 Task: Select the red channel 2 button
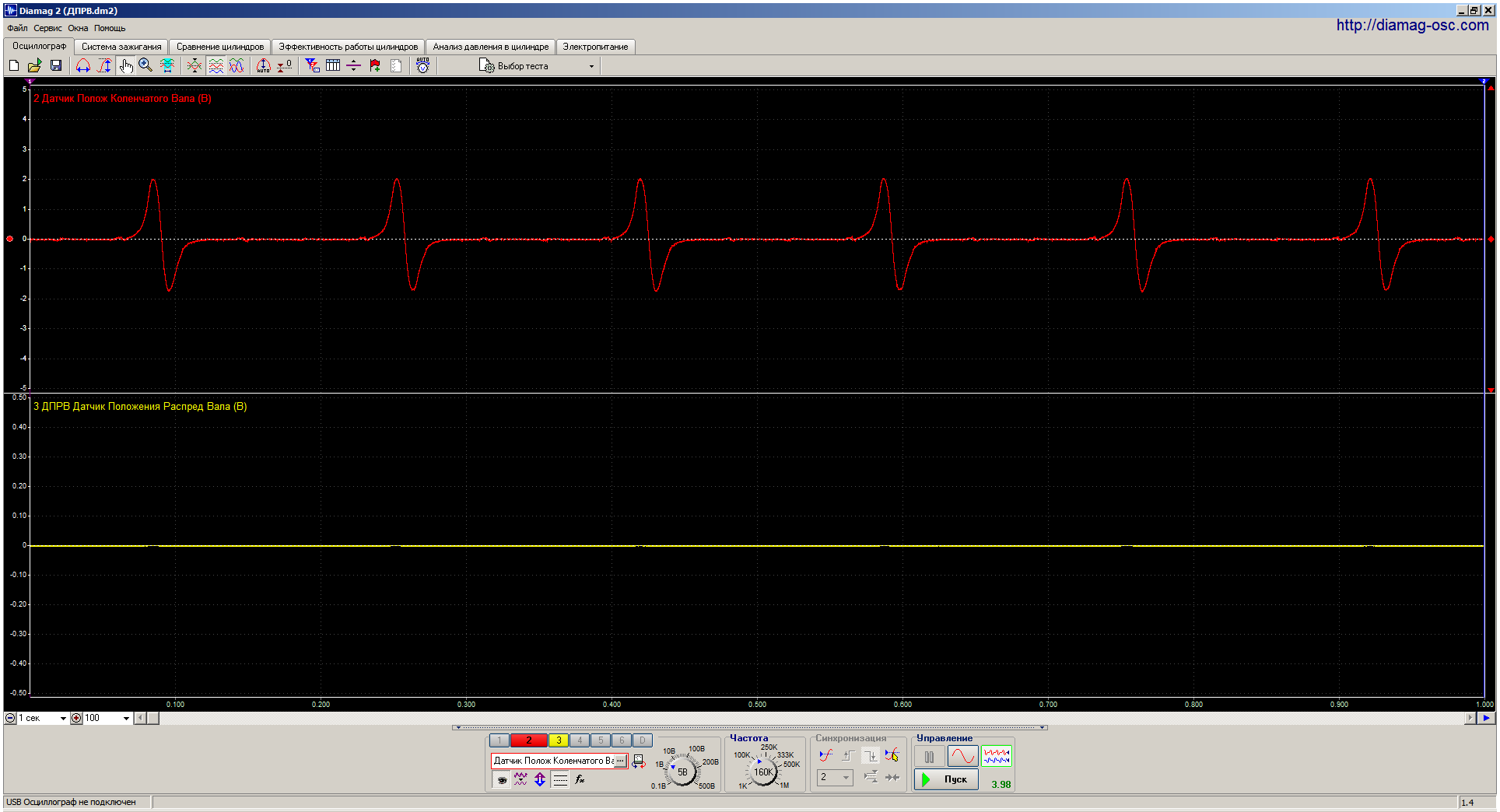click(x=529, y=740)
